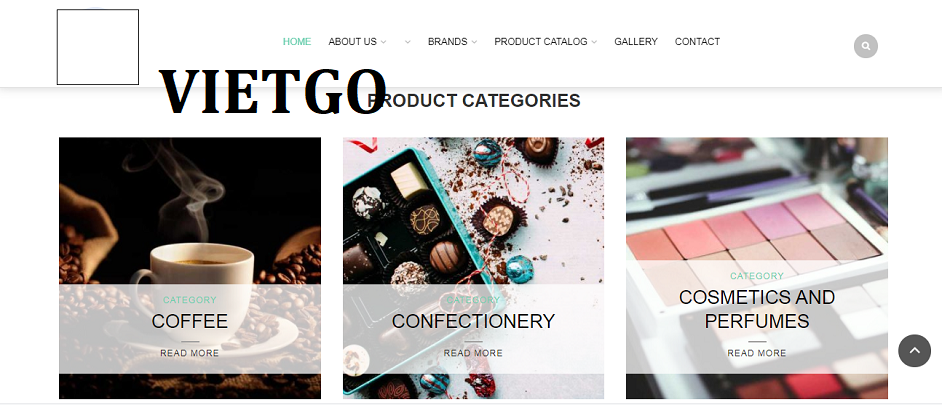Viewport: 942px width, 405px height.
Task: Click the VIETGO logo text
Action: 273,91
